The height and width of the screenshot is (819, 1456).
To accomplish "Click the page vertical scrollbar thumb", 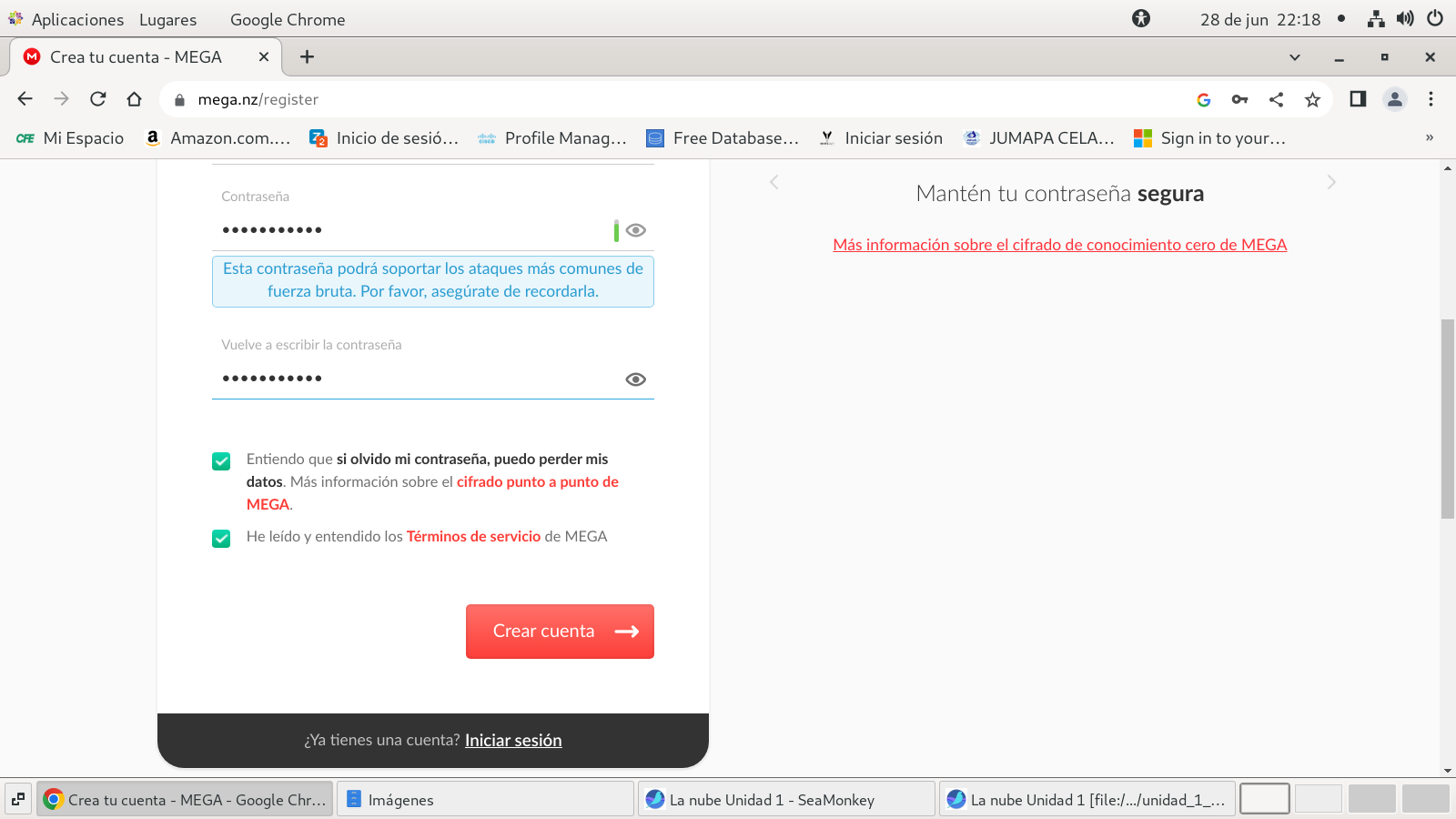I will point(1447,419).
